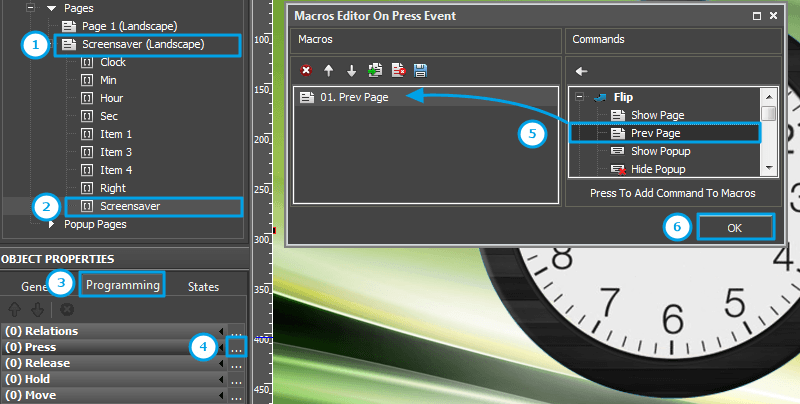This screenshot has width=800, height=404.
Task: Select the Hide Popup command
Action: coord(658,169)
